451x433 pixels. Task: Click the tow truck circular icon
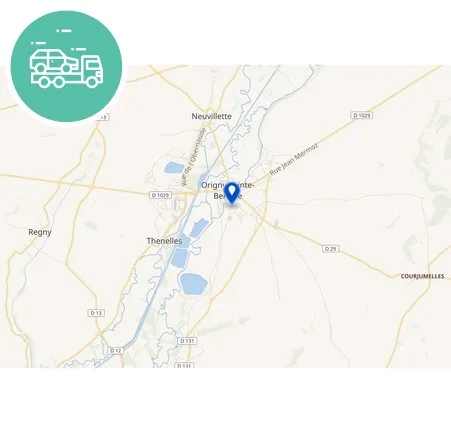click(66, 66)
